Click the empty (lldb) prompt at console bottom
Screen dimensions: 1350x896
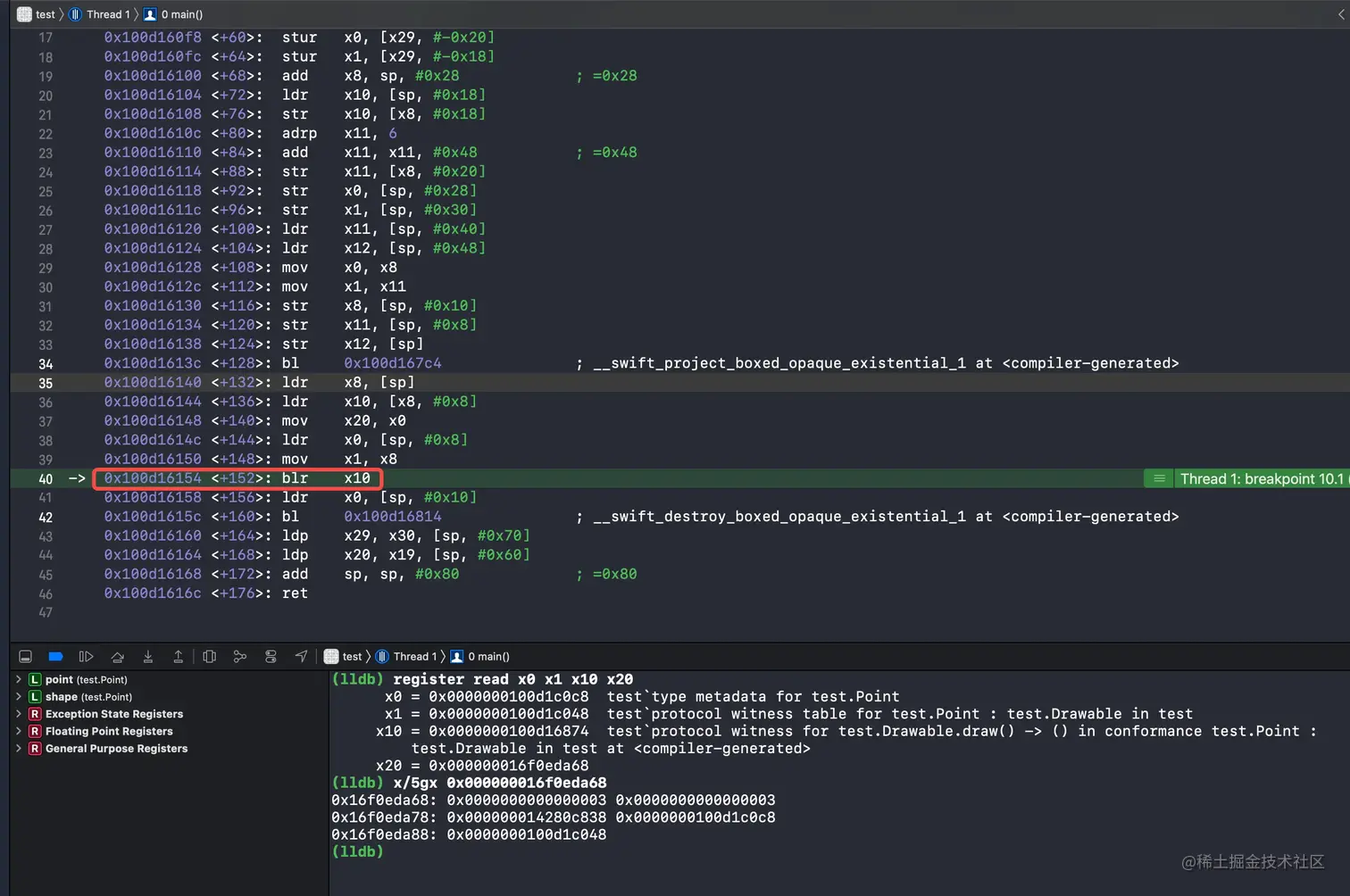(357, 851)
